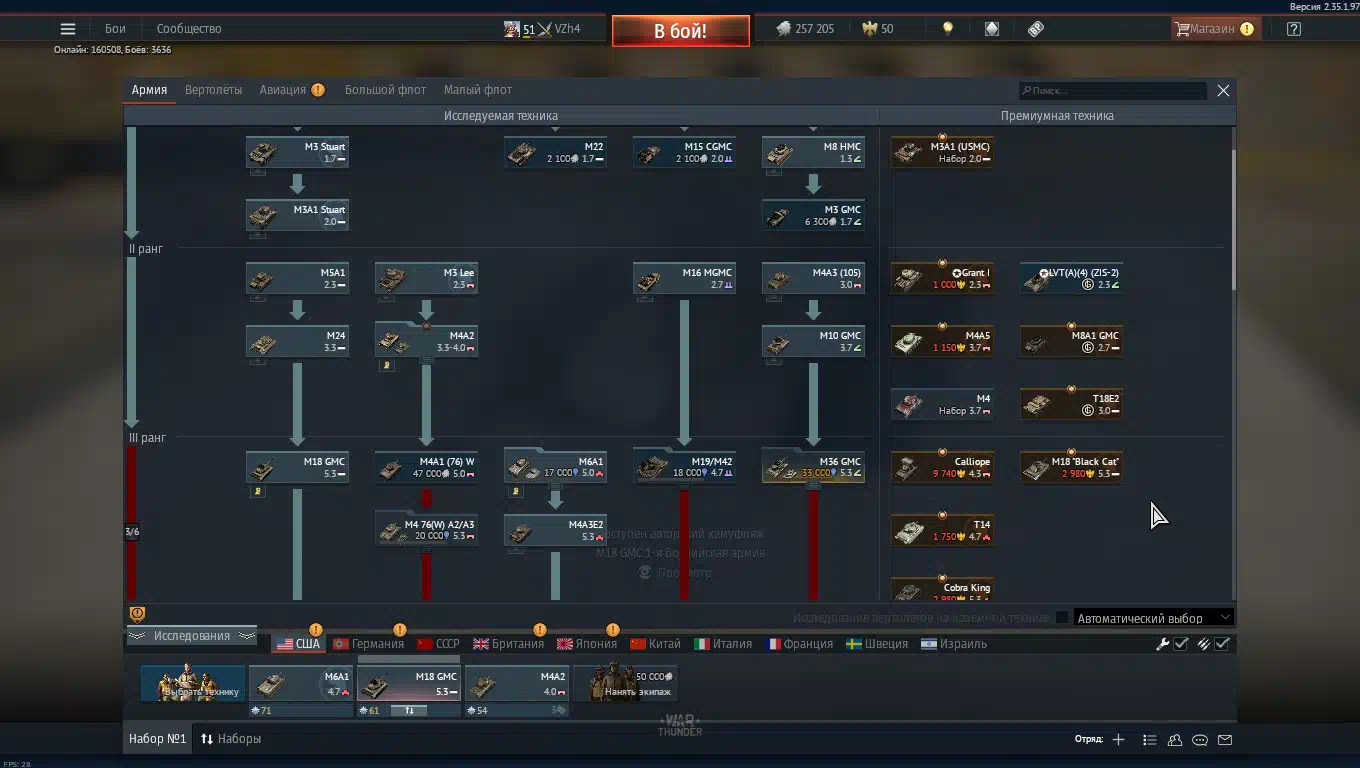This screenshot has height=768, width=1360.
Task: Open the contacts people icon
Action: (1175, 740)
